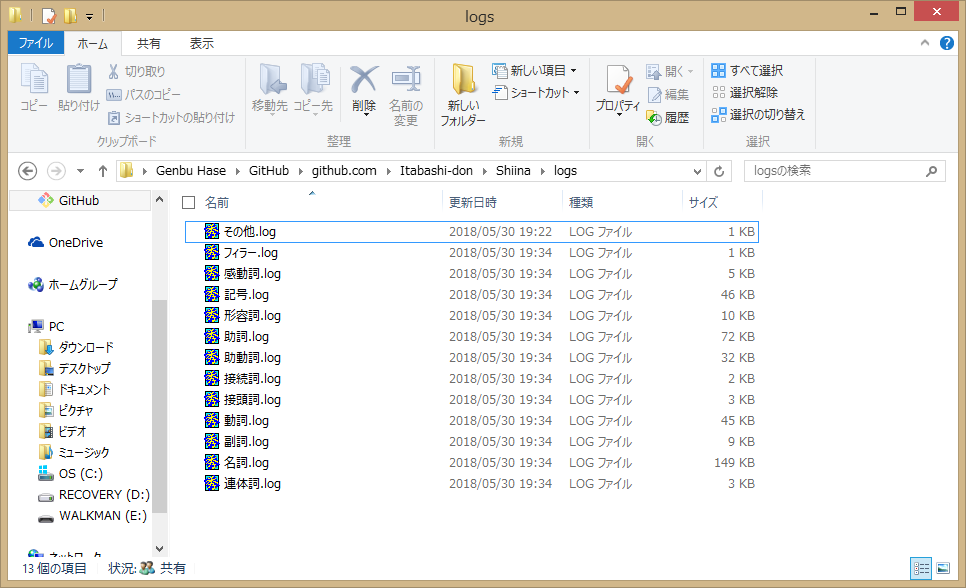966x588 pixels.
Task: Click the History icon in the Open group
Action: click(668, 117)
